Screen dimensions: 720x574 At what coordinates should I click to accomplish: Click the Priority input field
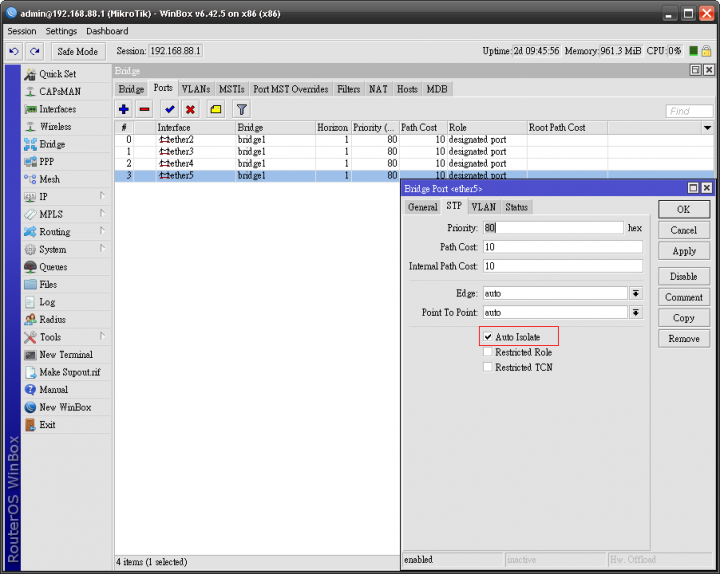tap(553, 228)
